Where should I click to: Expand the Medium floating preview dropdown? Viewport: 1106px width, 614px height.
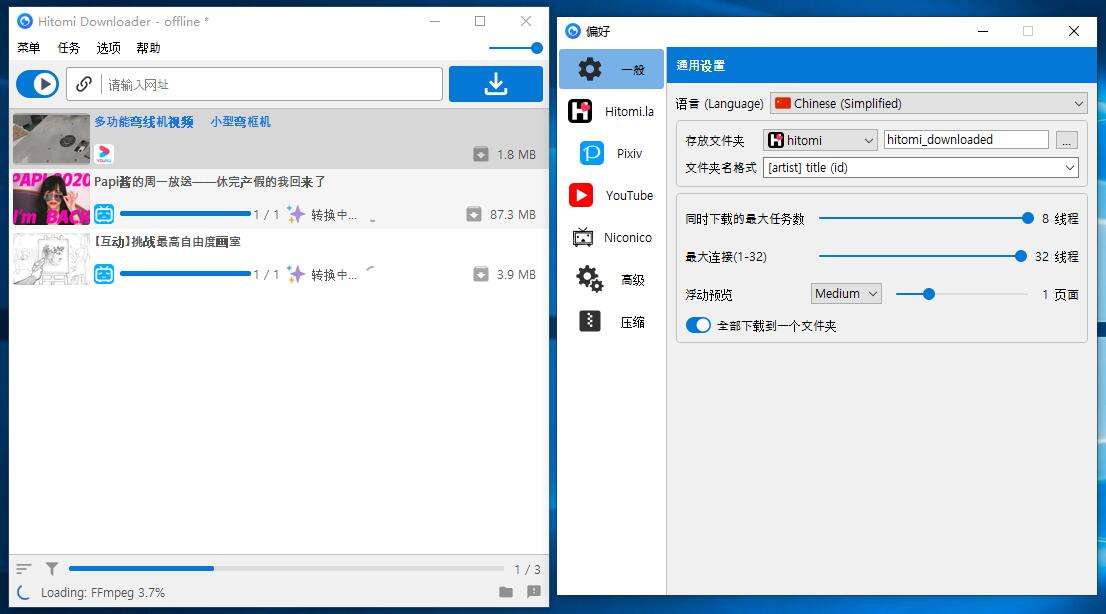point(846,294)
